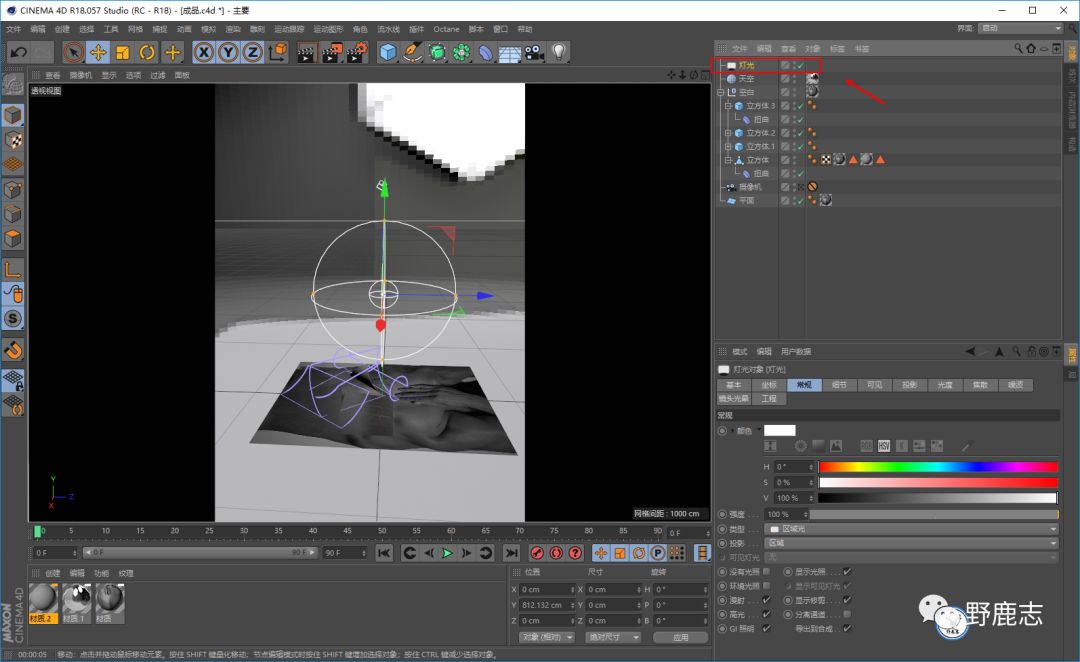1080x662 pixels.
Task: Click the Camera object toolbar icon
Action: pos(534,52)
